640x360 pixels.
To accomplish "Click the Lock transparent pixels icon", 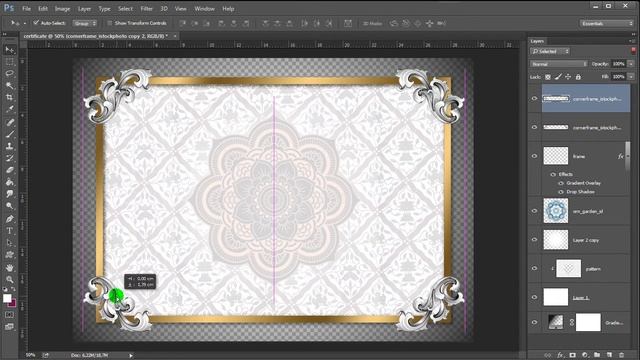I will click(x=548, y=77).
